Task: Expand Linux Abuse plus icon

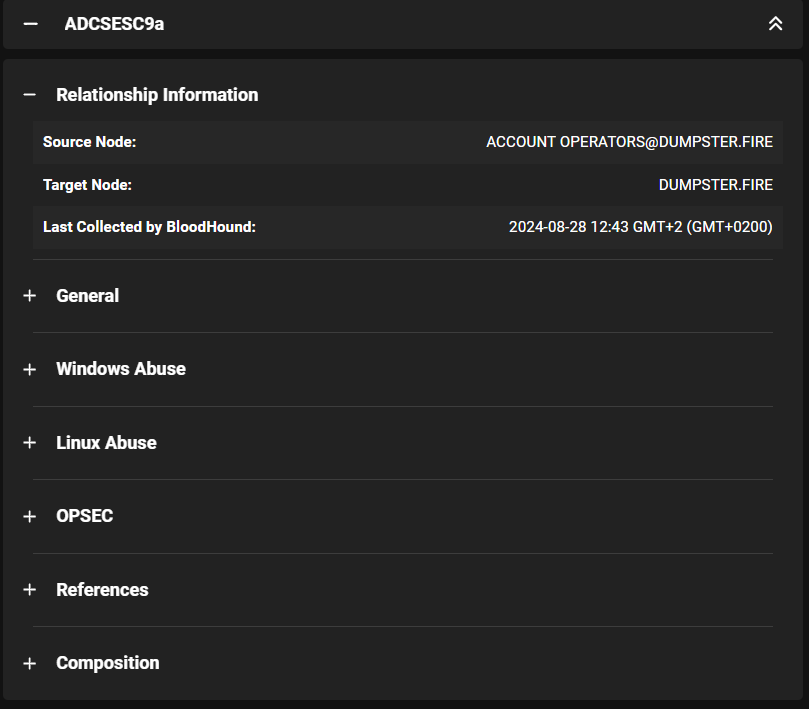Action: point(30,443)
